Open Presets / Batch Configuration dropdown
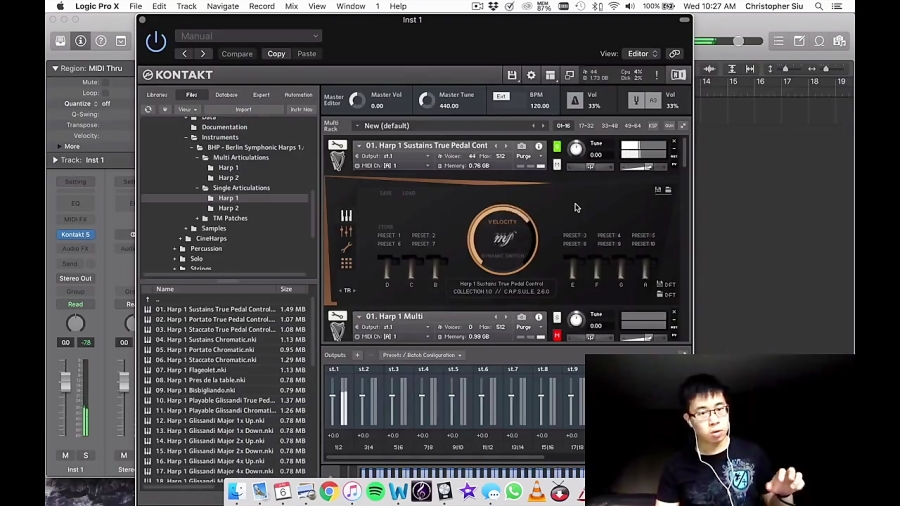Image resolution: width=900 pixels, height=506 pixels. [x=422, y=355]
